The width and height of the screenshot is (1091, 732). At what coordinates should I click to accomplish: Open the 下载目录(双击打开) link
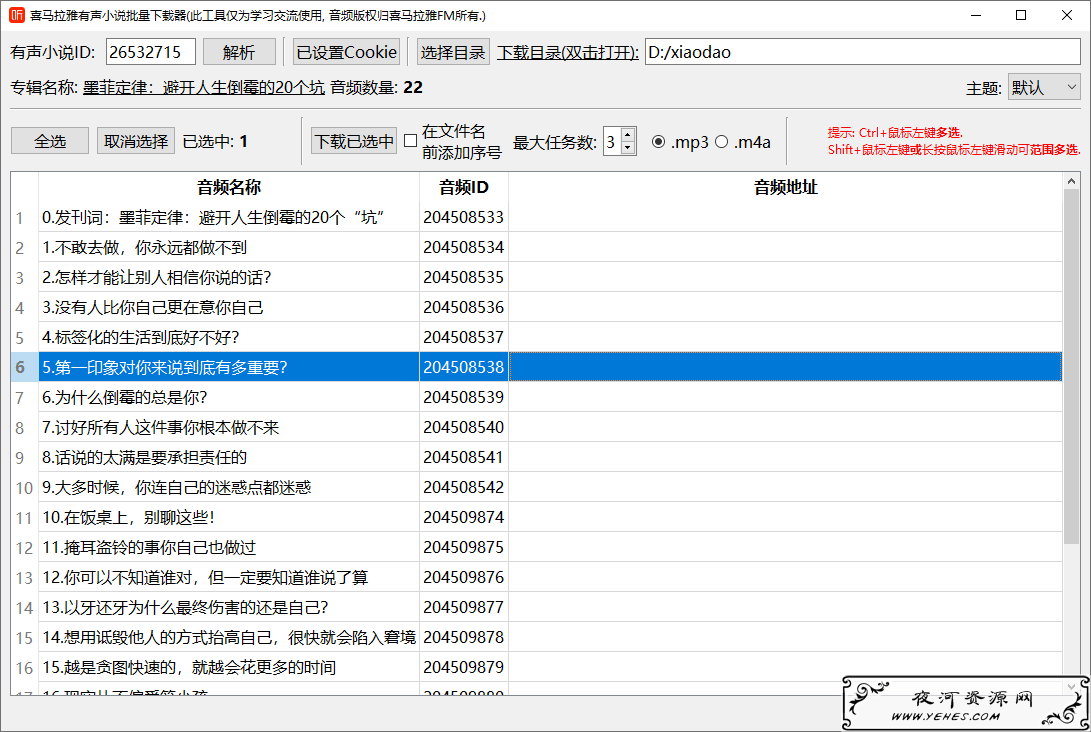568,53
